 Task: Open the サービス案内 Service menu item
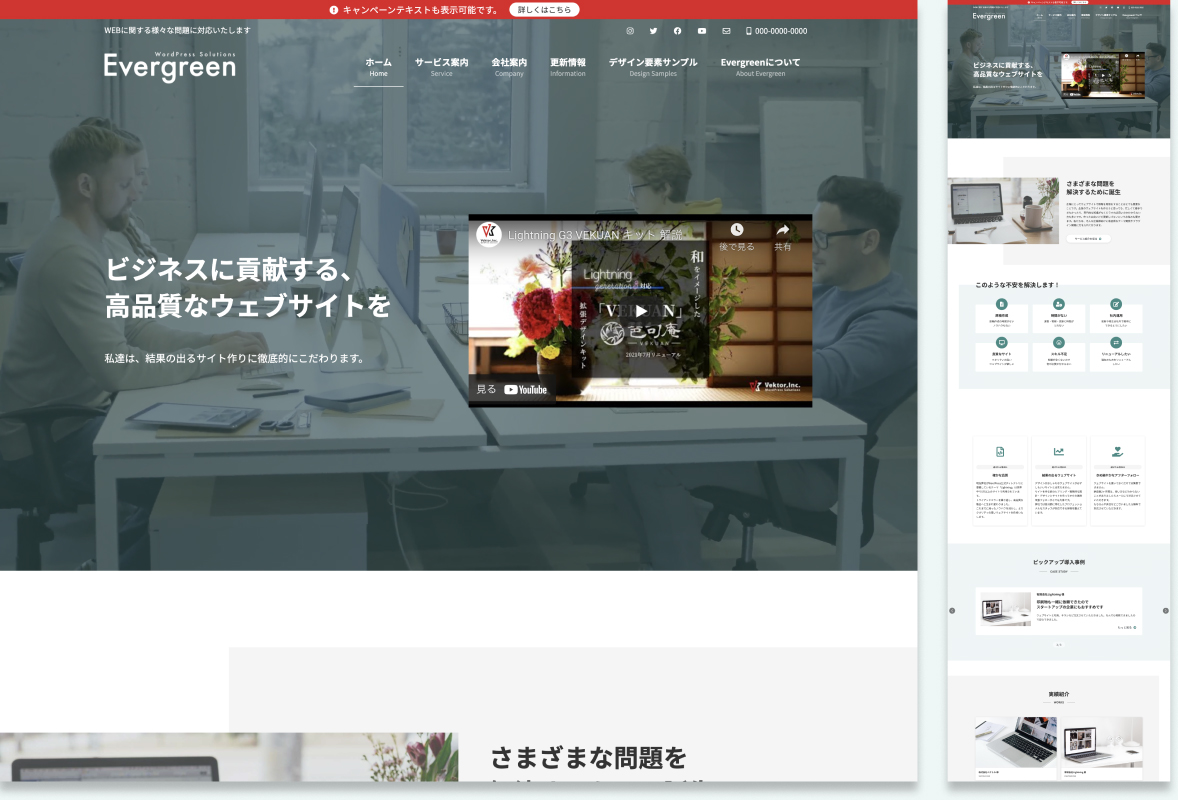442,67
